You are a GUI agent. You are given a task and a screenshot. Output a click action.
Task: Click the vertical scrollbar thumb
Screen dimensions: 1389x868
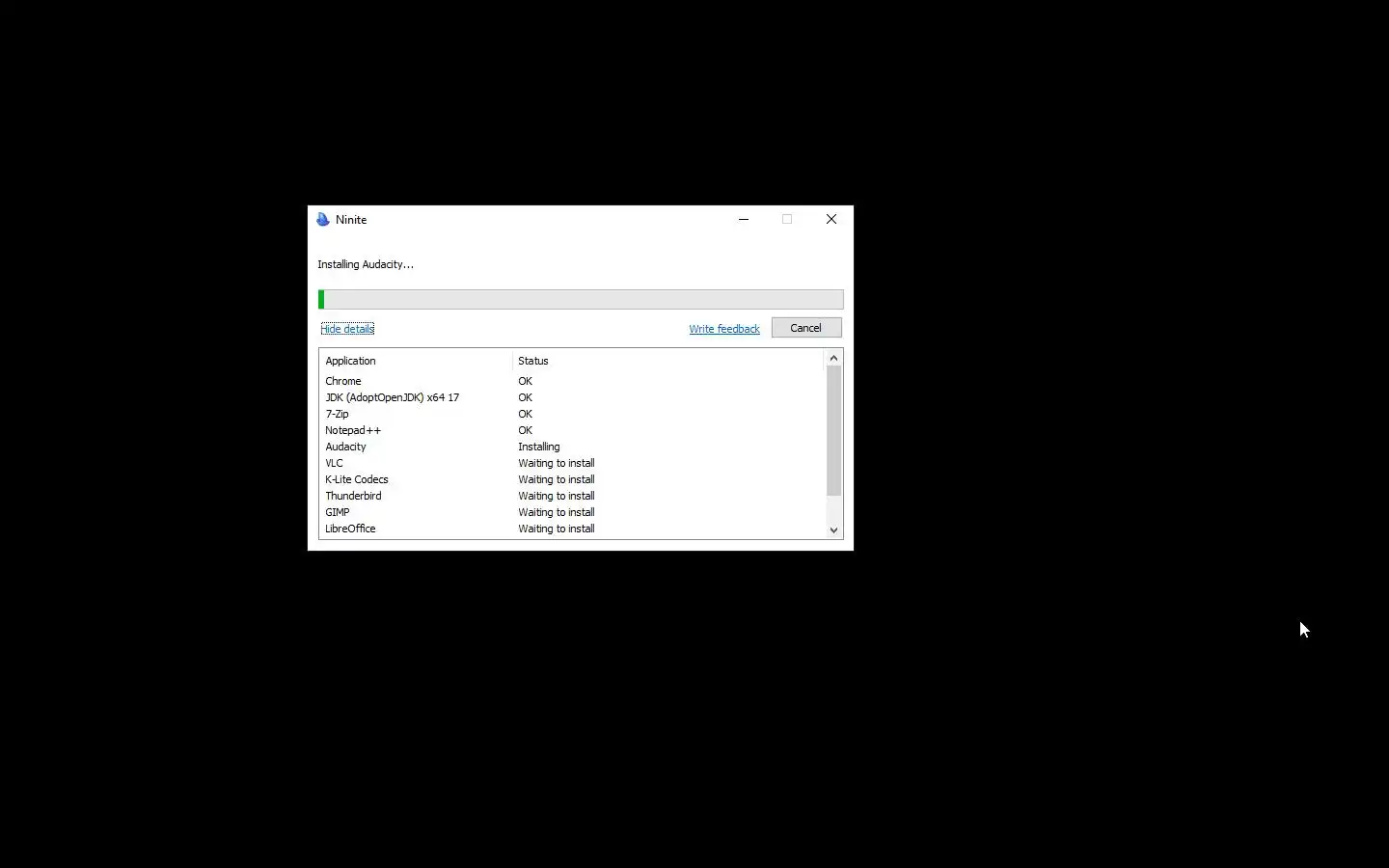click(834, 430)
